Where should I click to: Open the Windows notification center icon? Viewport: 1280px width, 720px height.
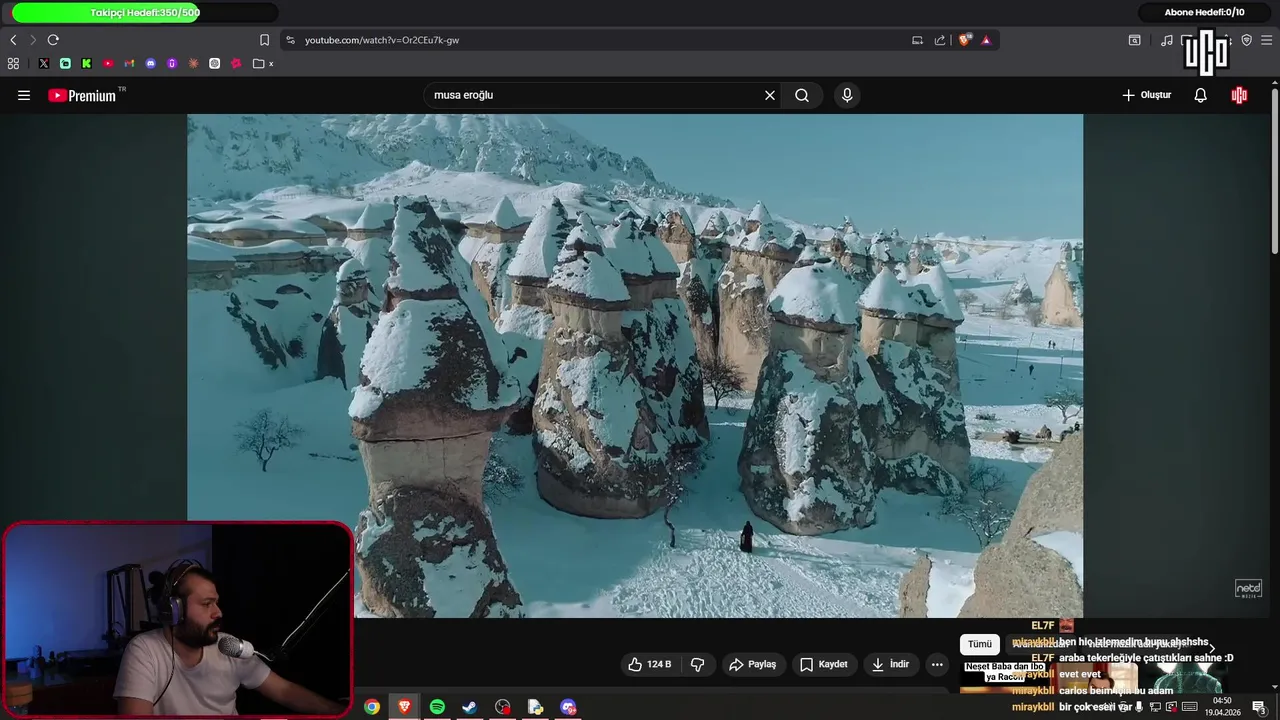click(x=1259, y=707)
